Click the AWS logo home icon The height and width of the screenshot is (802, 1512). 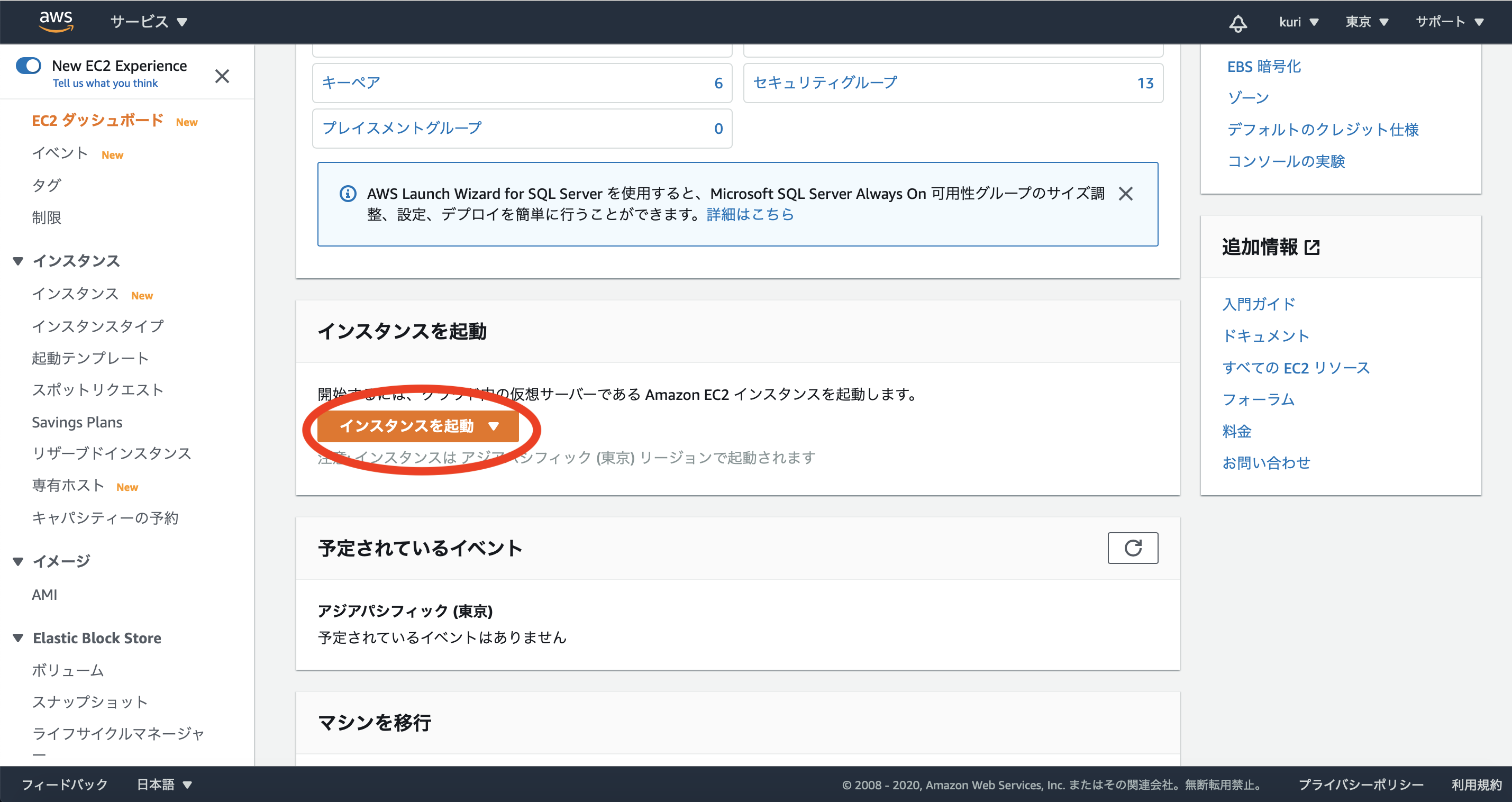[56, 22]
